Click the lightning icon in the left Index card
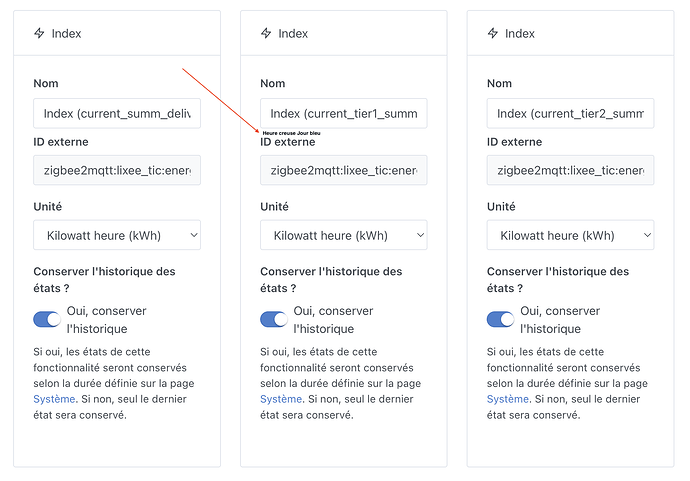690x481 pixels. click(39, 33)
